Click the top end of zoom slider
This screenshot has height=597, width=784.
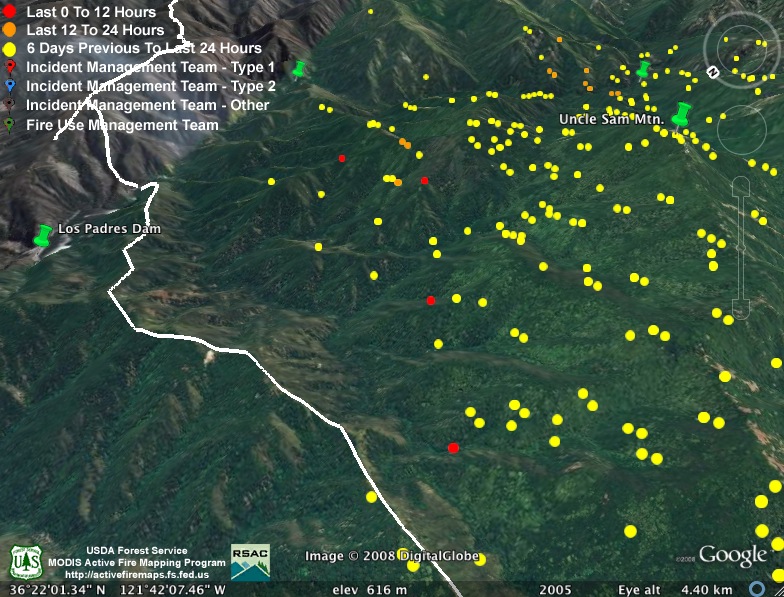(741, 186)
